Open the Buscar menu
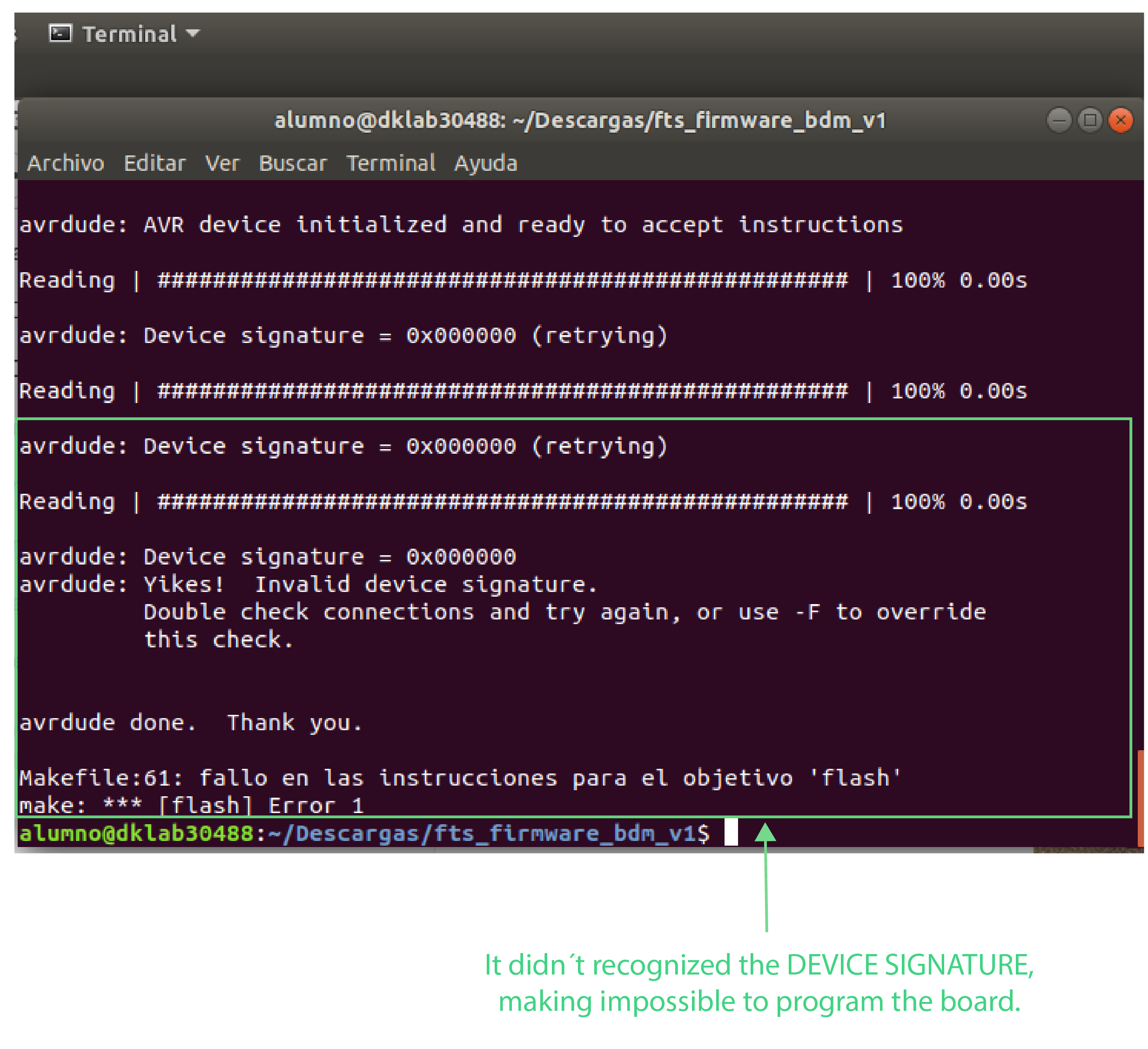 pos(293,163)
